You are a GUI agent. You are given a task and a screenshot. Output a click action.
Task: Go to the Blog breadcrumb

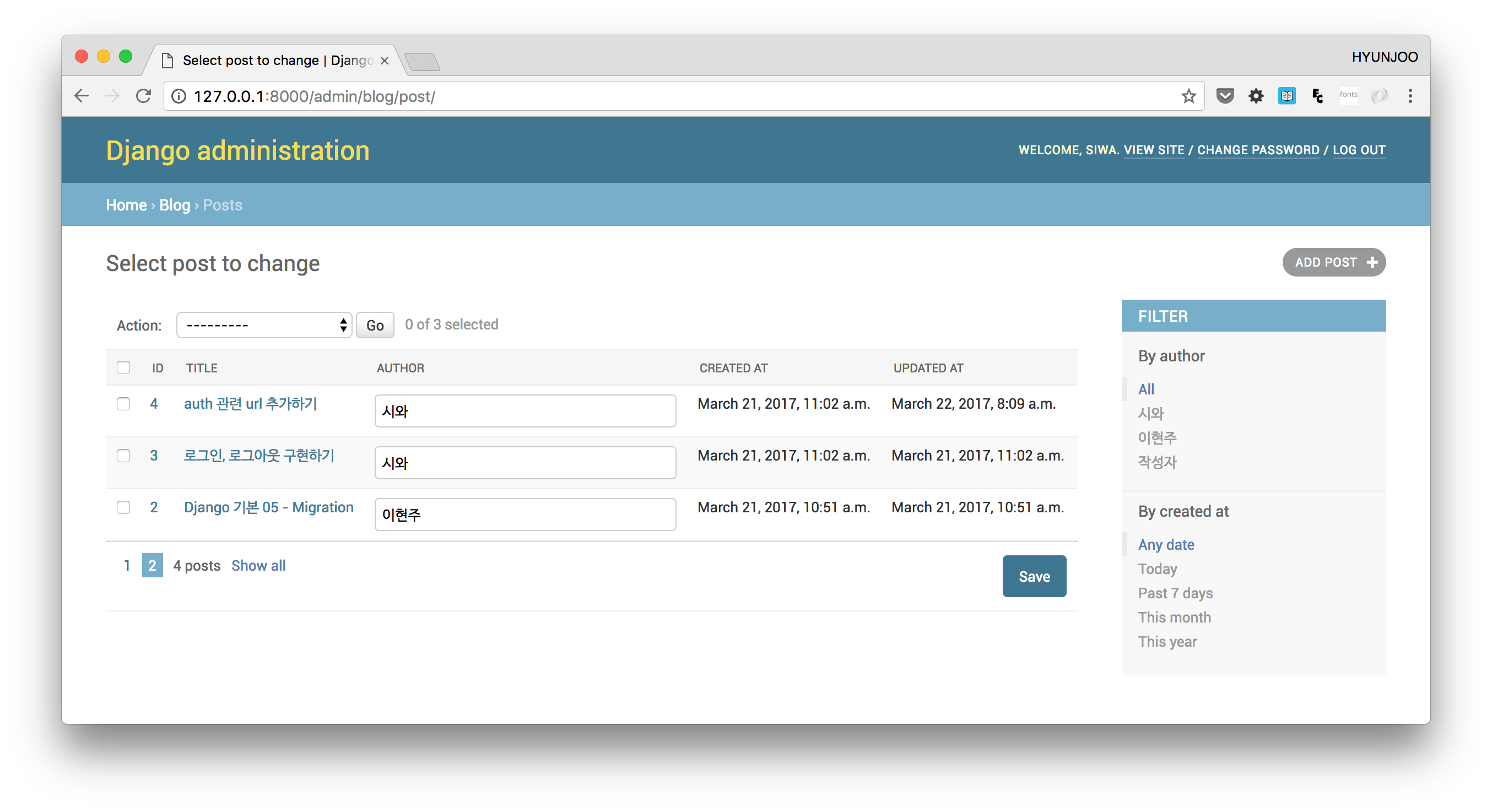tap(174, 205)
